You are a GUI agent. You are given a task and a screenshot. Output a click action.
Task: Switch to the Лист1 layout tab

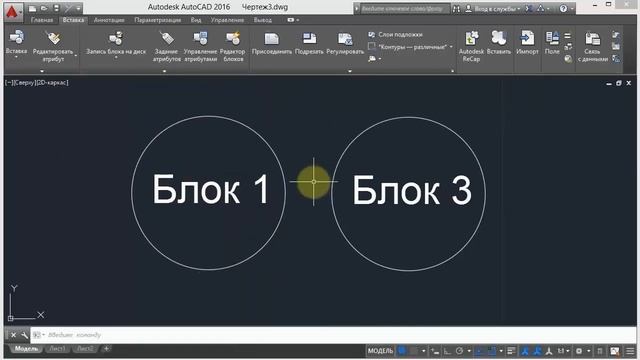point(57,349)
